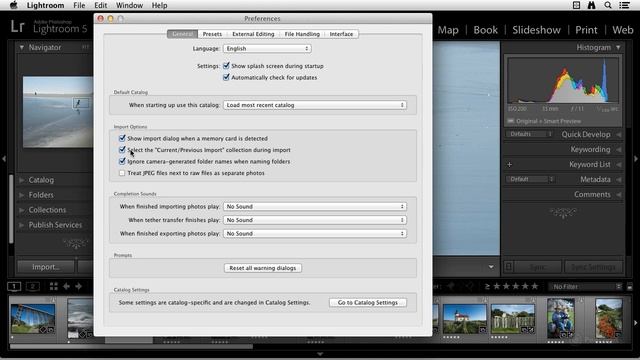The width and height of the screenshot is (640, 360).
Task: Hide right panel group with edge arrow
Action: tap(636, 158)
